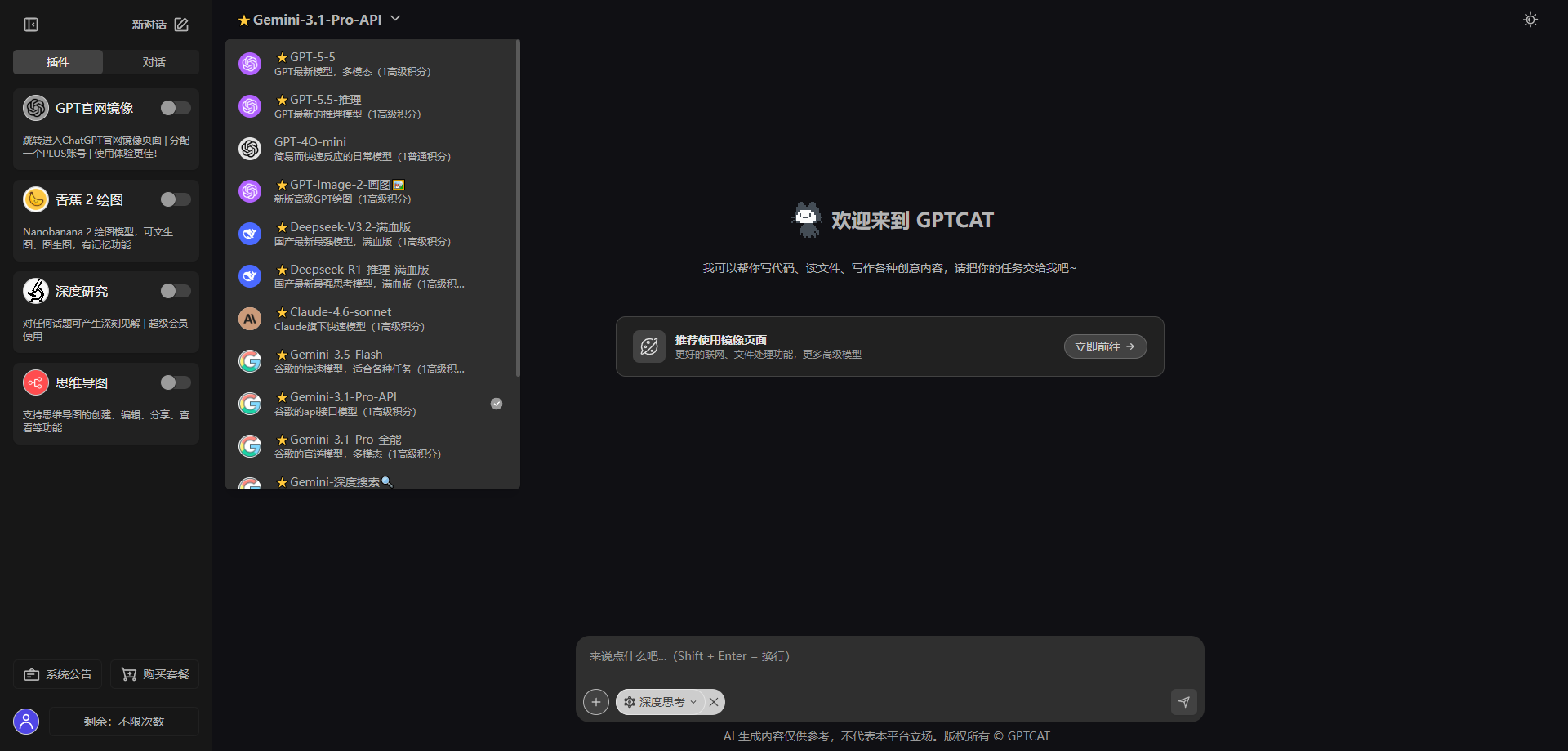Click the GPTCAT cat mascot logo

807,220
